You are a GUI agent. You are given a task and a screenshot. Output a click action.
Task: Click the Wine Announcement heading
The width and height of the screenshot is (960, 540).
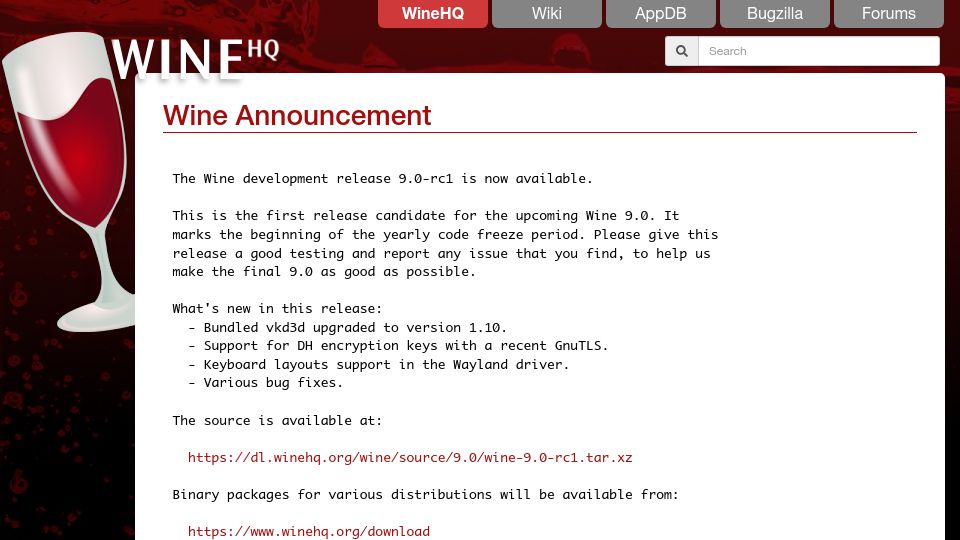pyautogui.click(x=297, y=116)
